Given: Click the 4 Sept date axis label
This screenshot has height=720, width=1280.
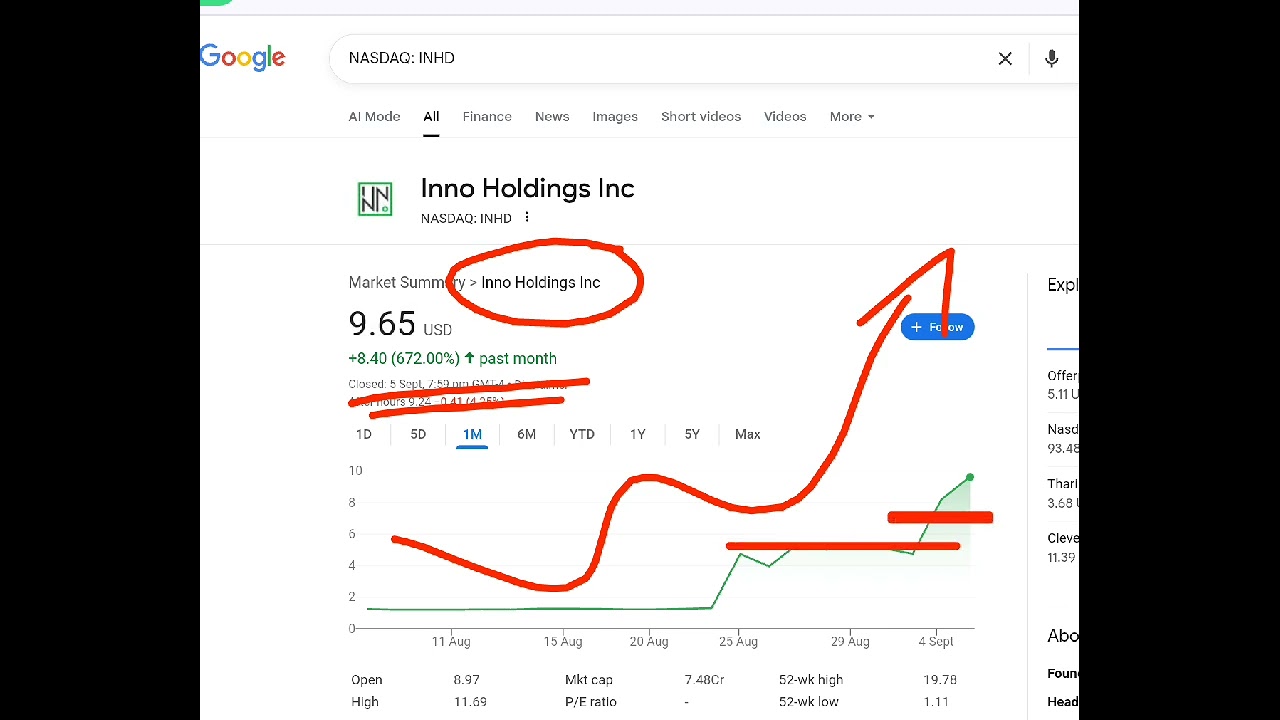Looking at the screenshot, I should (936, 642).
